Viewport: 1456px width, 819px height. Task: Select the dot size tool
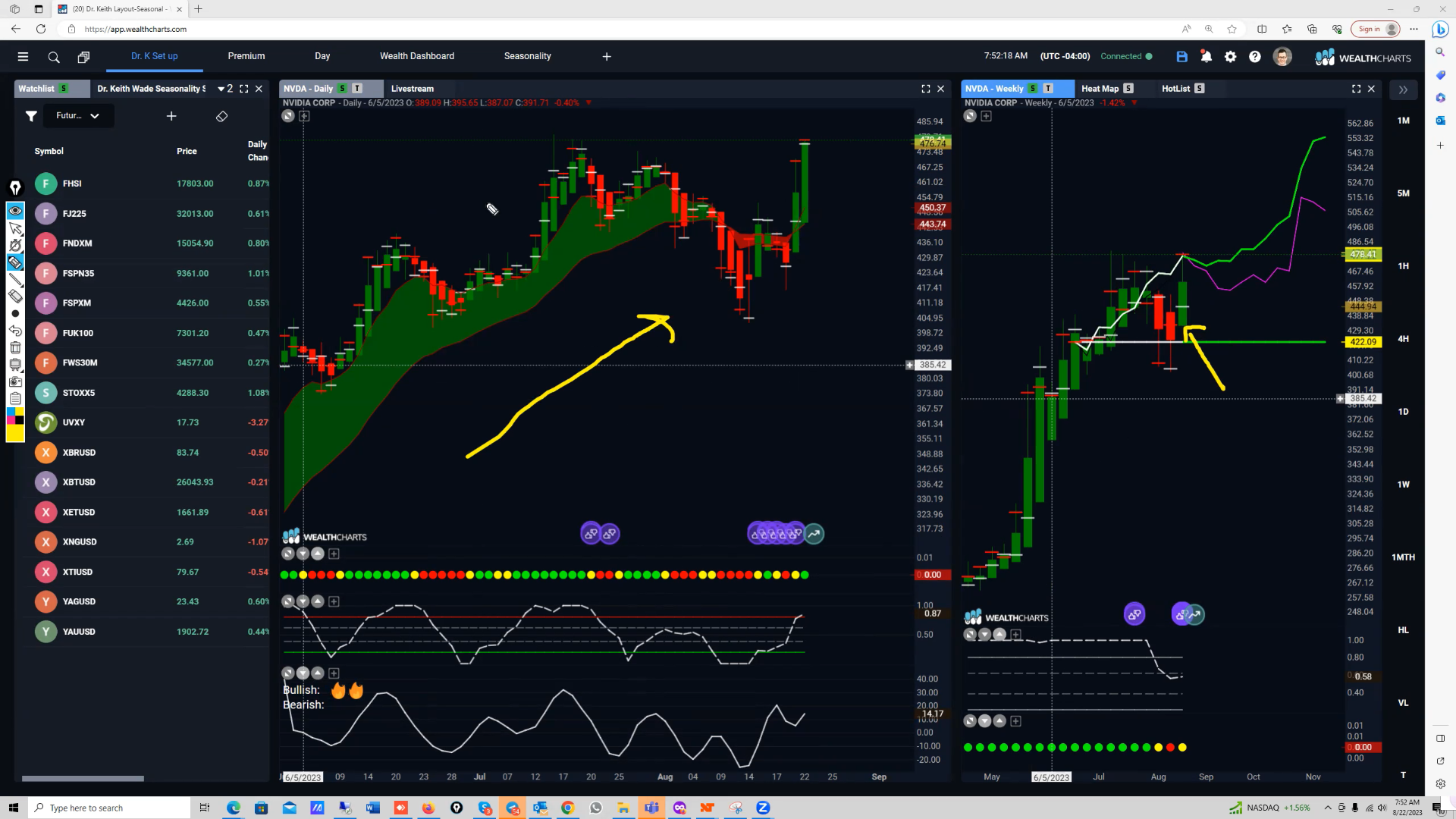(x=15, y=313)
